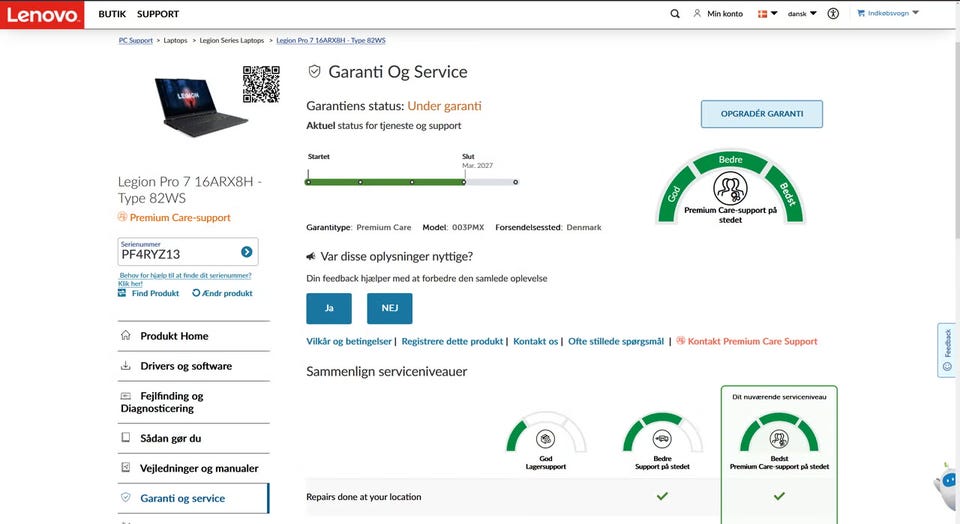Click the megaphone icon beside feedback question
Screen dimensions: 960x524
[x=310, y=256]
